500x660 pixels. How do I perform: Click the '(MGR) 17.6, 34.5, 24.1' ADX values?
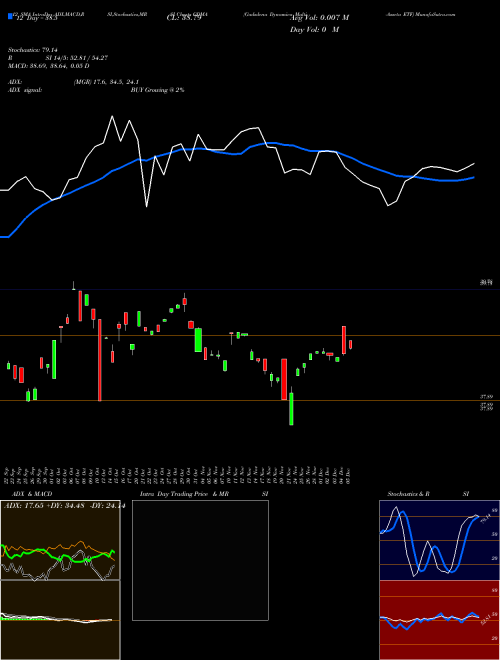[106, 82]
